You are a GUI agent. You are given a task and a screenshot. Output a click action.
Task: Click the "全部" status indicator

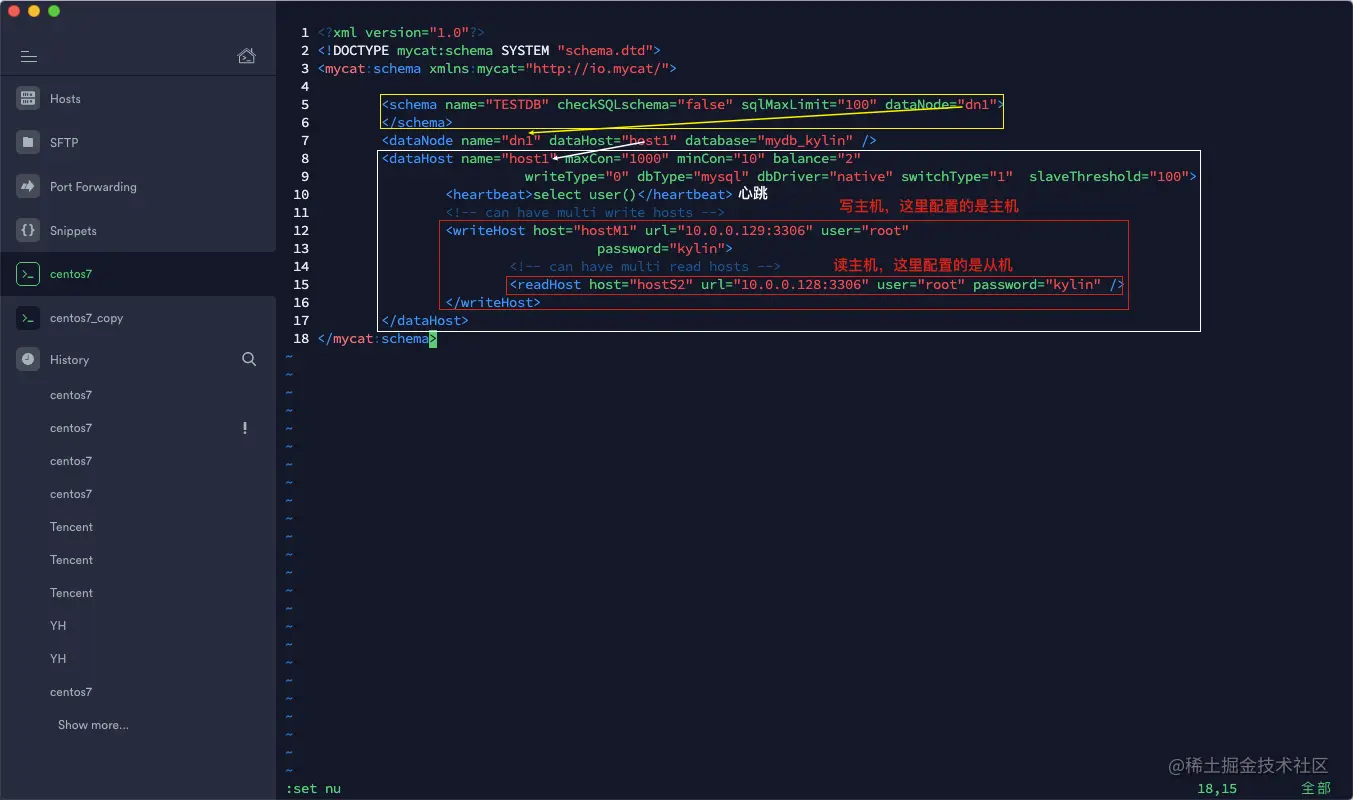pos(1316,789)
